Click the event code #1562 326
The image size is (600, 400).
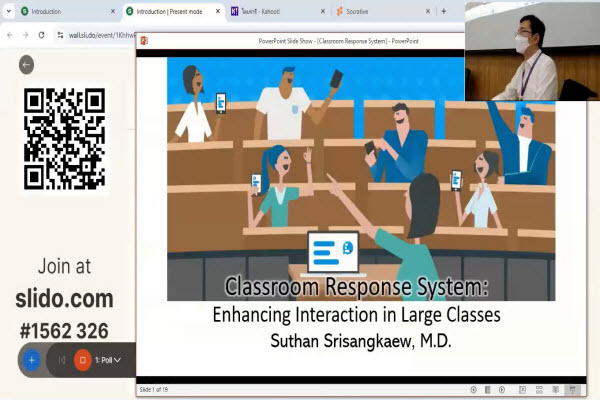[64, 331]
